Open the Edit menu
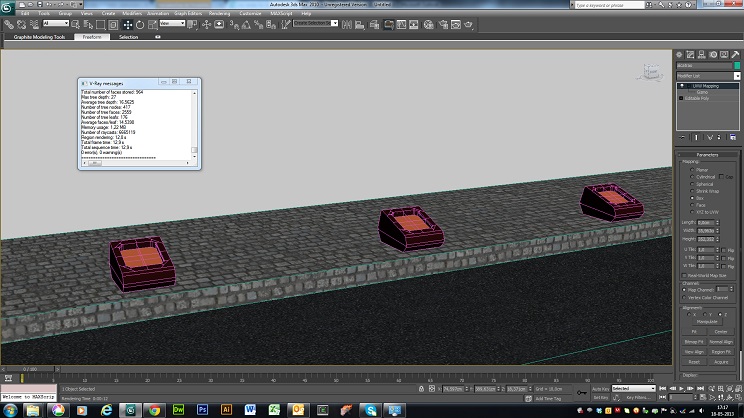This screenshot has width=744, height=418. click(25, 13)
